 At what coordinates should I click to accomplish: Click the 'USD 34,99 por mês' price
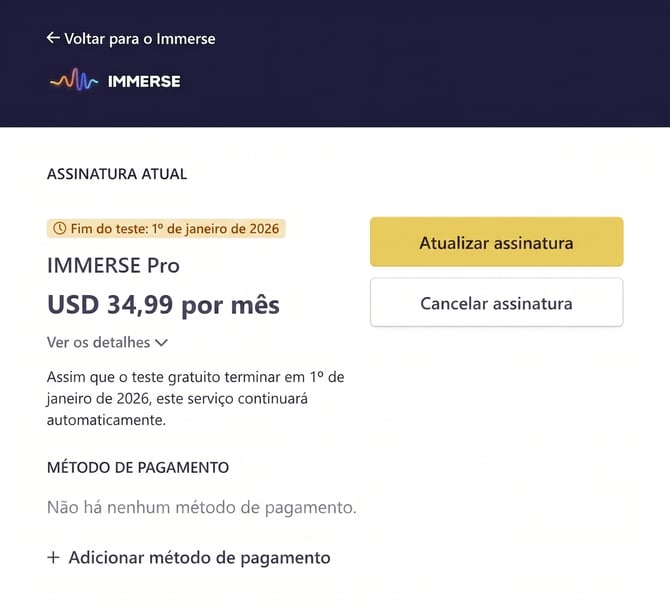[x=163, y=305]
